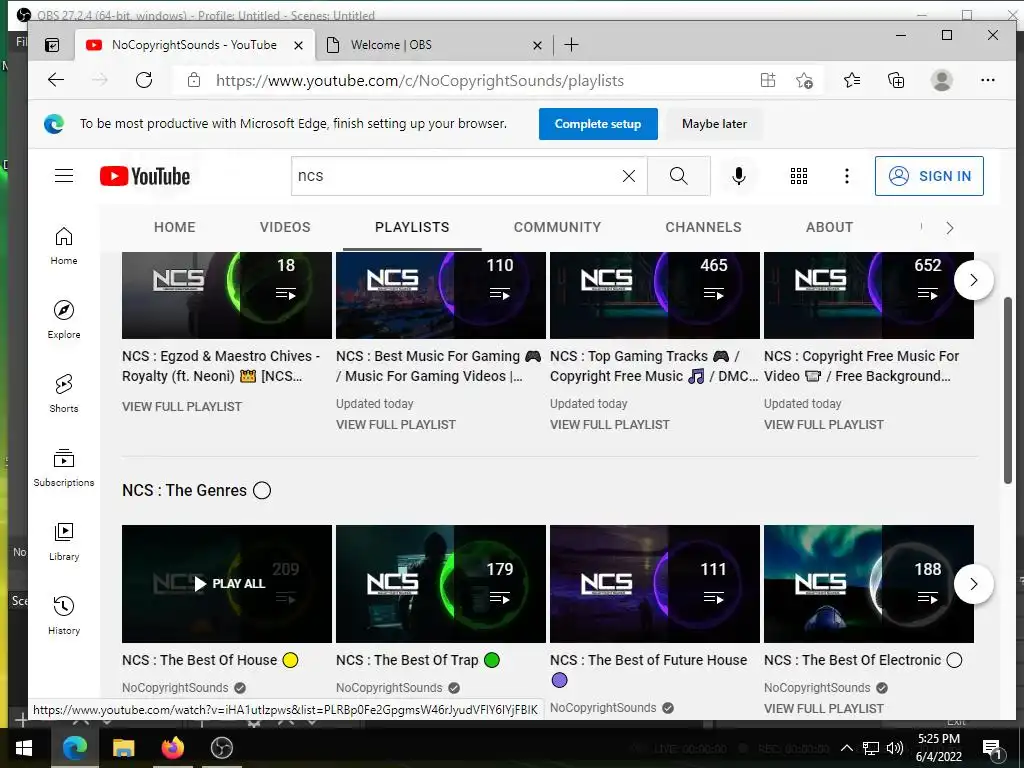1024x768 pixels.
Task: Open the apps available icon in address bar
Action: click(x=768, y=80)
